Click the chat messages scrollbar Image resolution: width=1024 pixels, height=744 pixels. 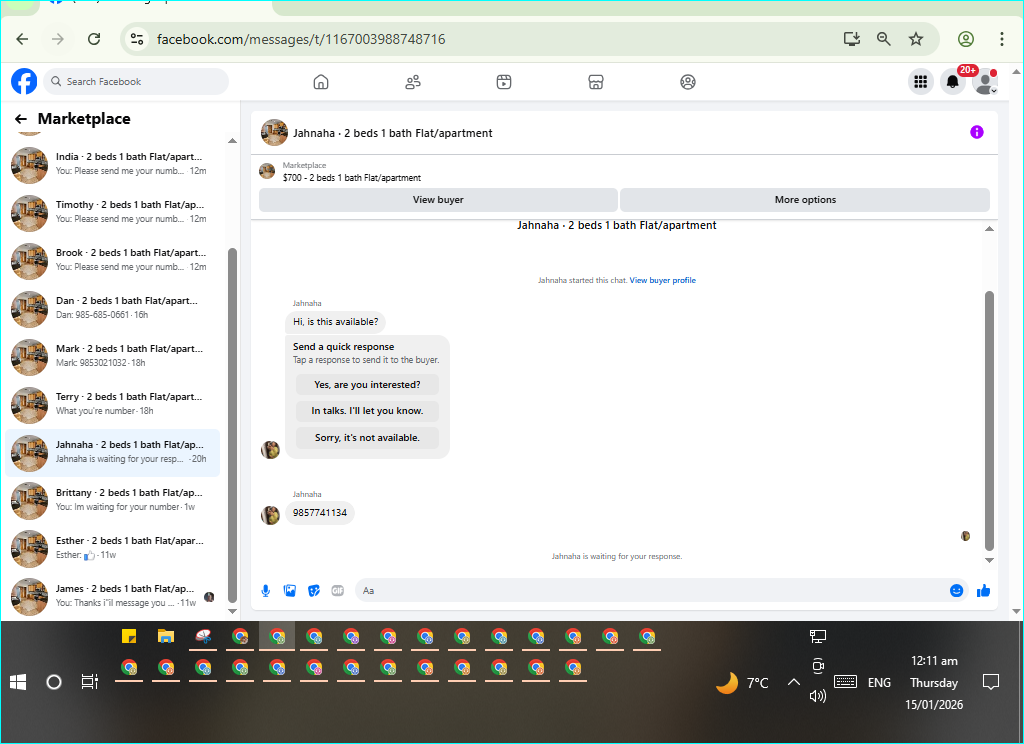989,420
